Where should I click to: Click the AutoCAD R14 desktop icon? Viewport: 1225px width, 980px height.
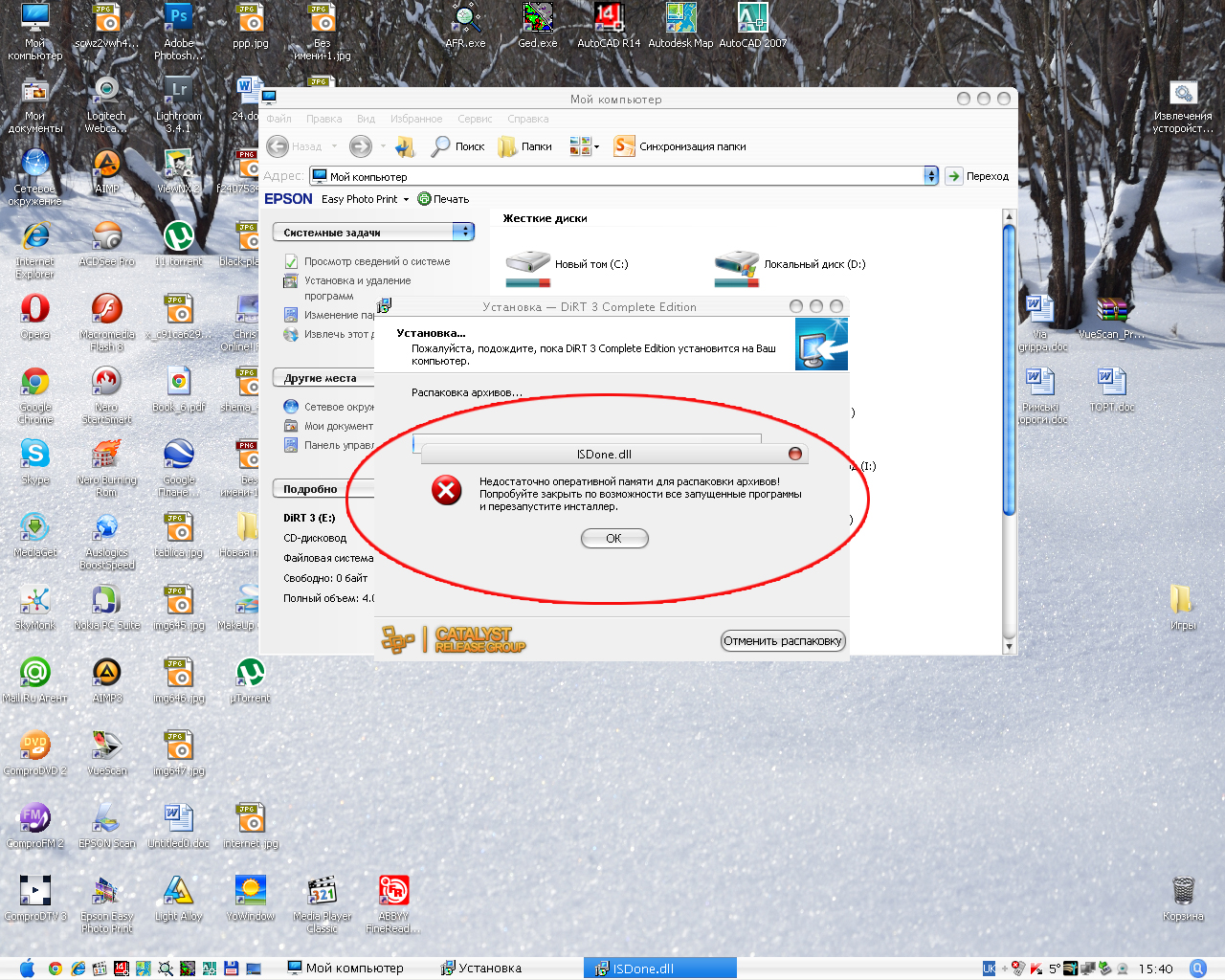tap(609, 26)
